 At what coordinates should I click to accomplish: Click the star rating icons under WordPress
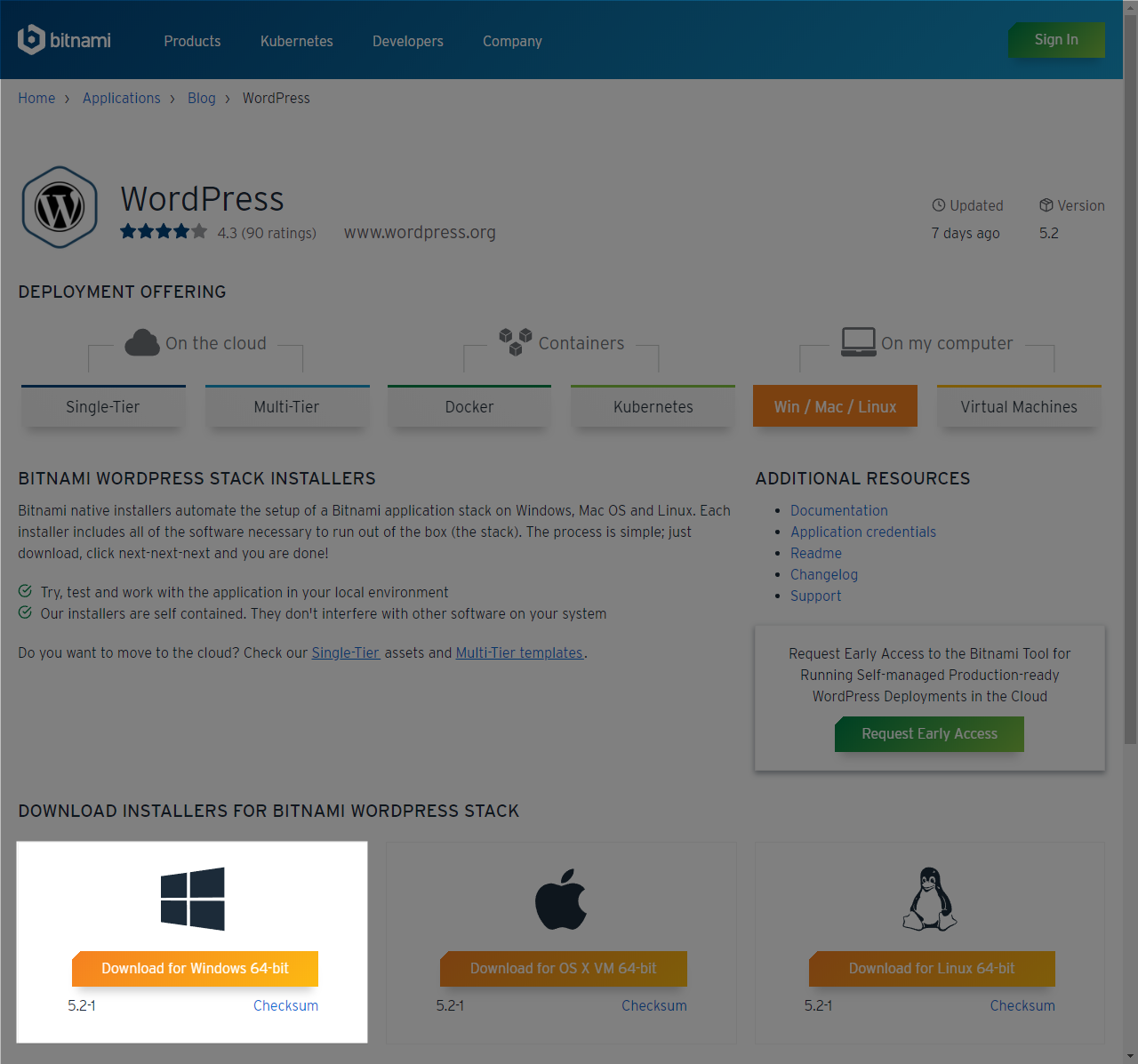click(x=164, y=232)
